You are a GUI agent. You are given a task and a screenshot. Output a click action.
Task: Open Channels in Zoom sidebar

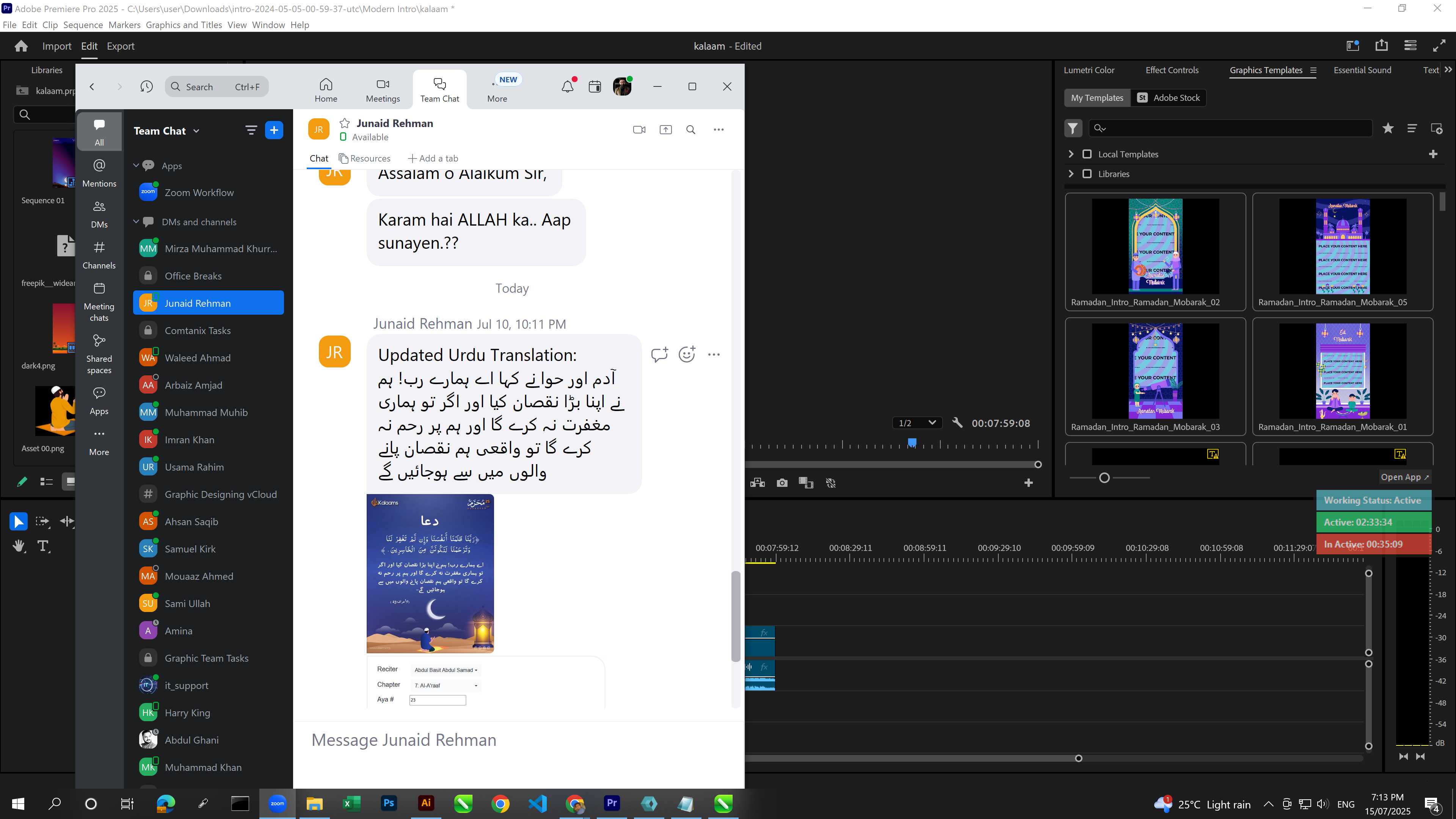coord(99,255)
